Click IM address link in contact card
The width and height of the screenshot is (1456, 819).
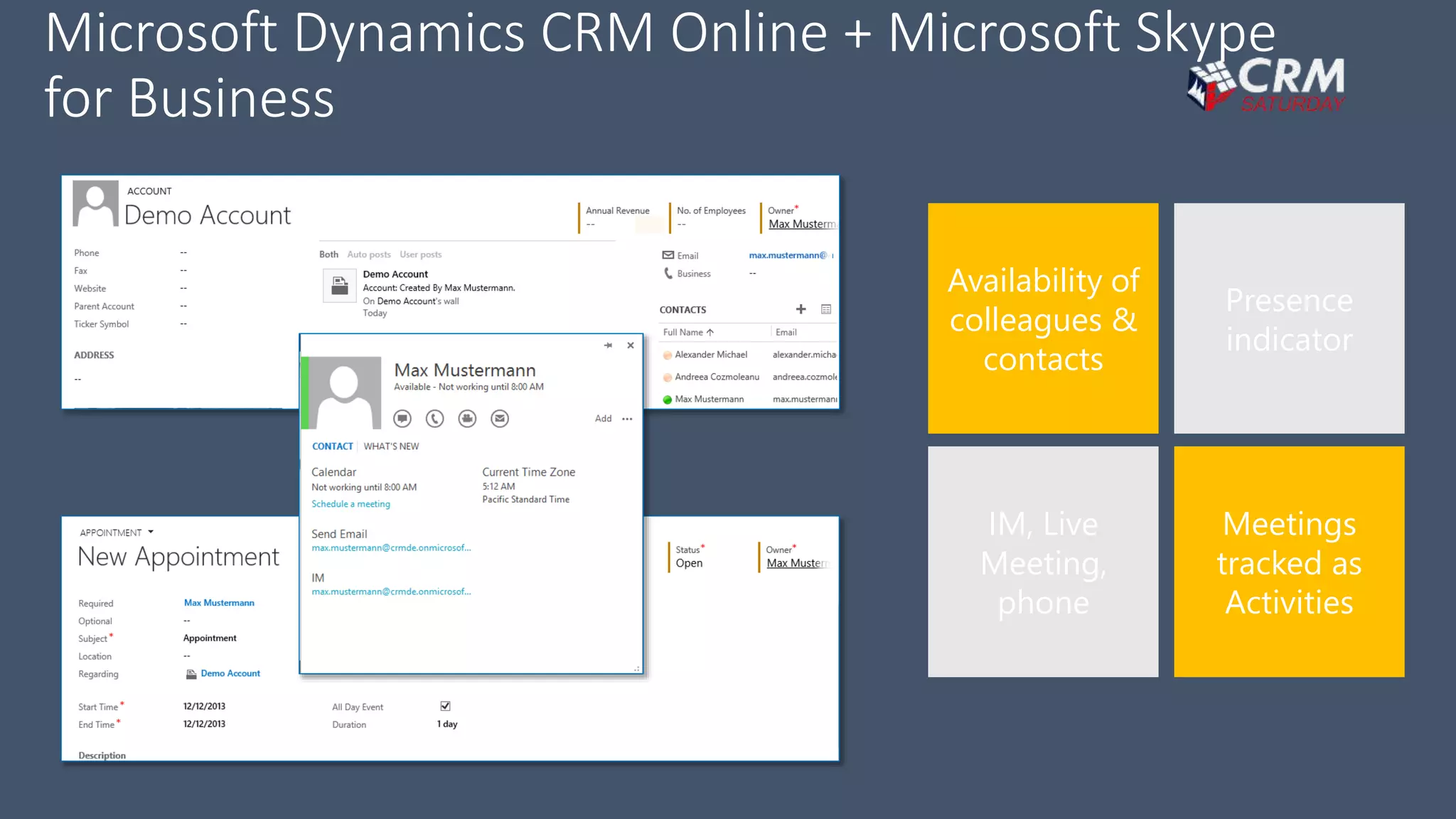[391, 591]
